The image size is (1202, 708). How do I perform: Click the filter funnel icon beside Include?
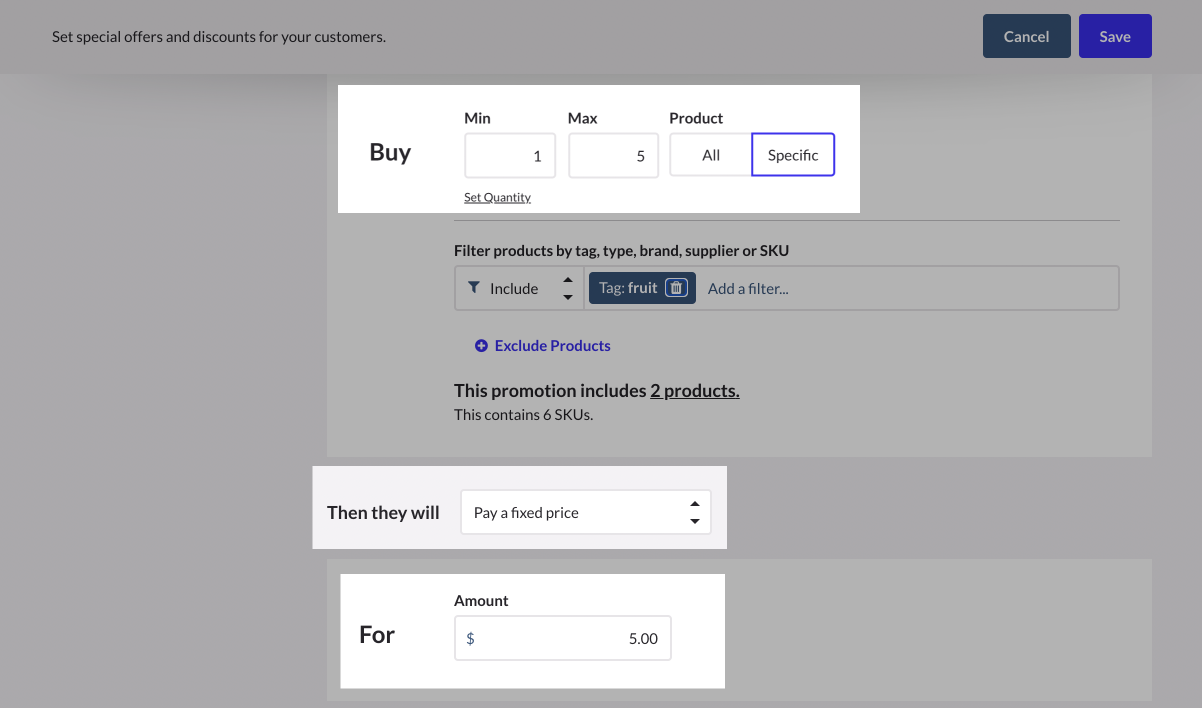tap(474, 287)
